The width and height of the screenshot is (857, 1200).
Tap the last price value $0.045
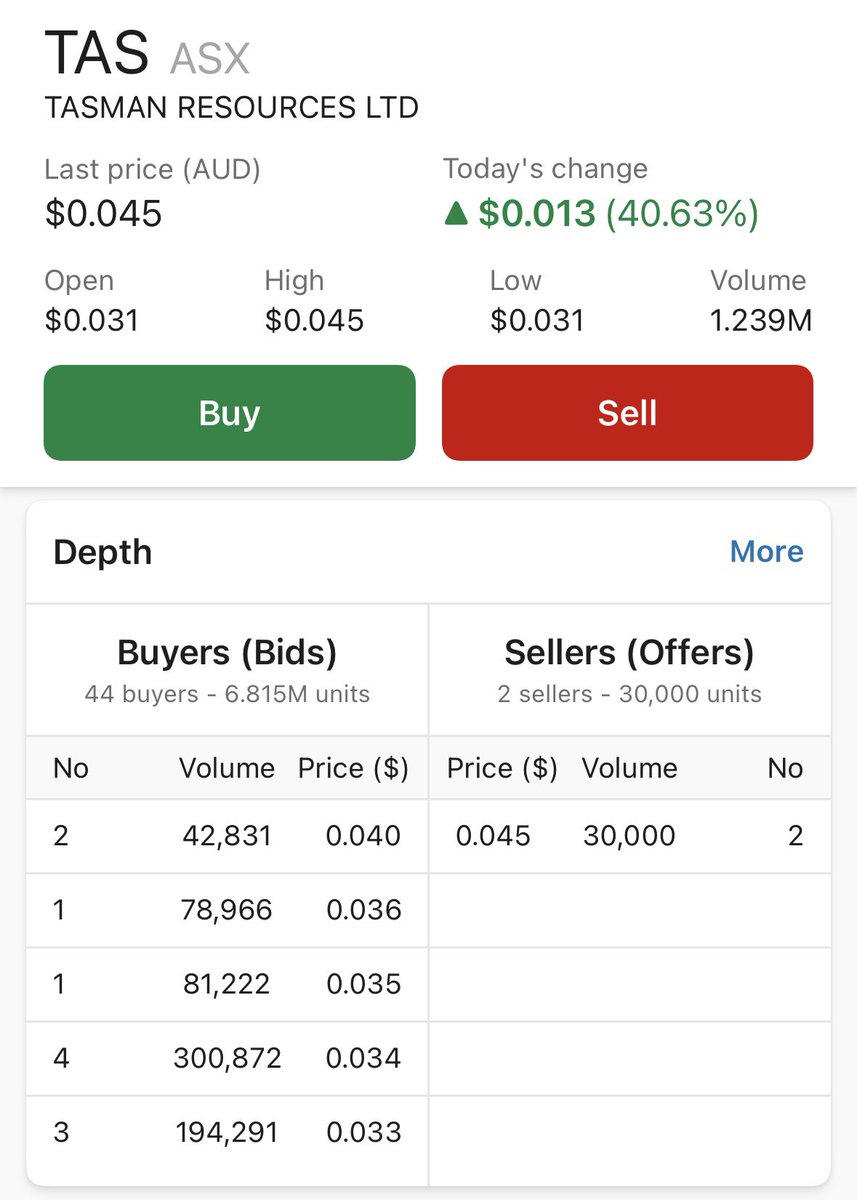coord(103,213)
